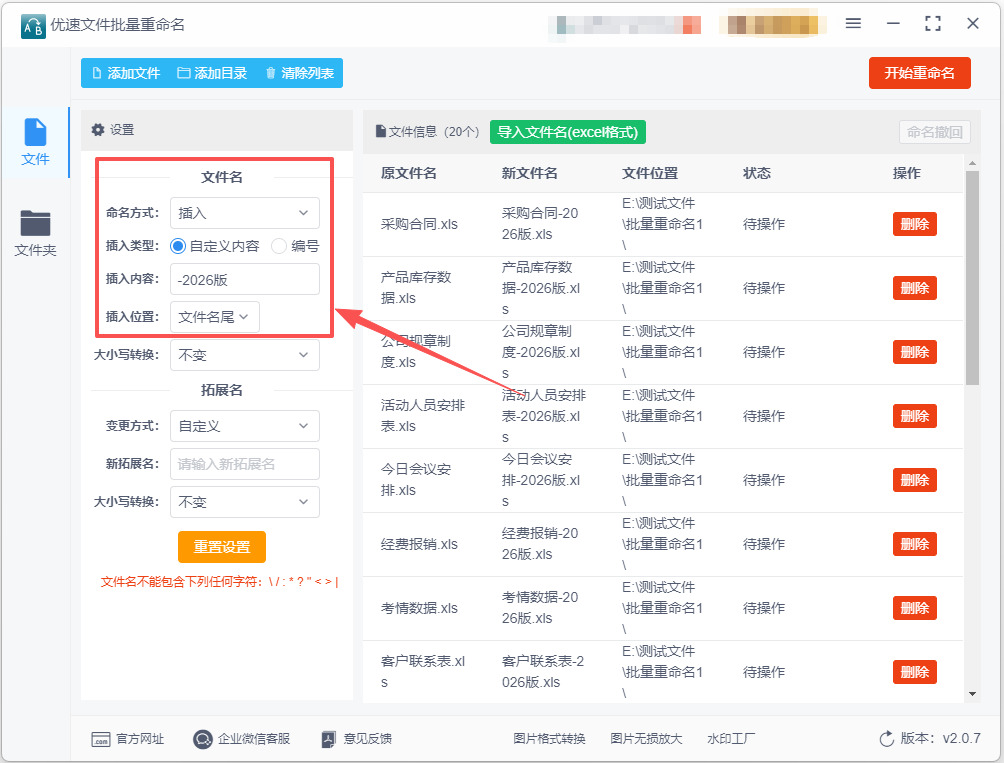Delete the 今日会议安排.xls row
1004x763 pixels.
914,480
